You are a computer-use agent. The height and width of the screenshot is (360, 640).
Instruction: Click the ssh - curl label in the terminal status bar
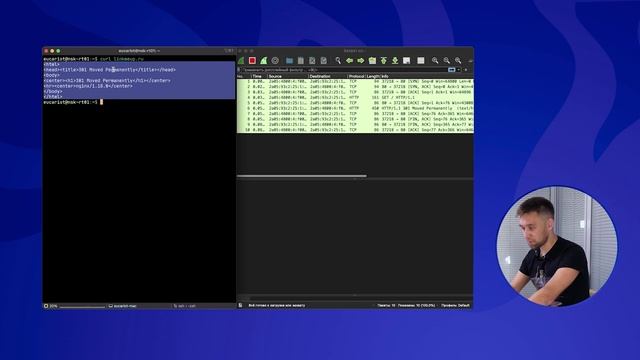[x=185, y=306]
